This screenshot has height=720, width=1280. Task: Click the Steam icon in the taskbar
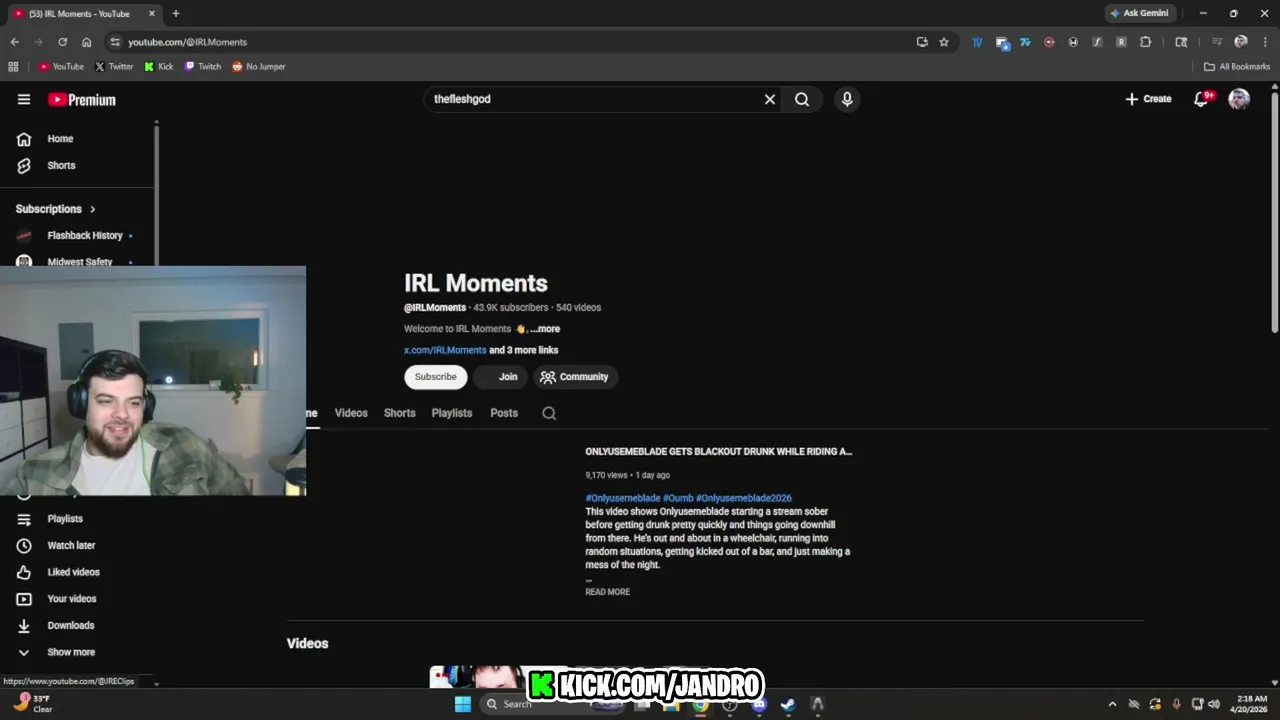click(788, 704)
